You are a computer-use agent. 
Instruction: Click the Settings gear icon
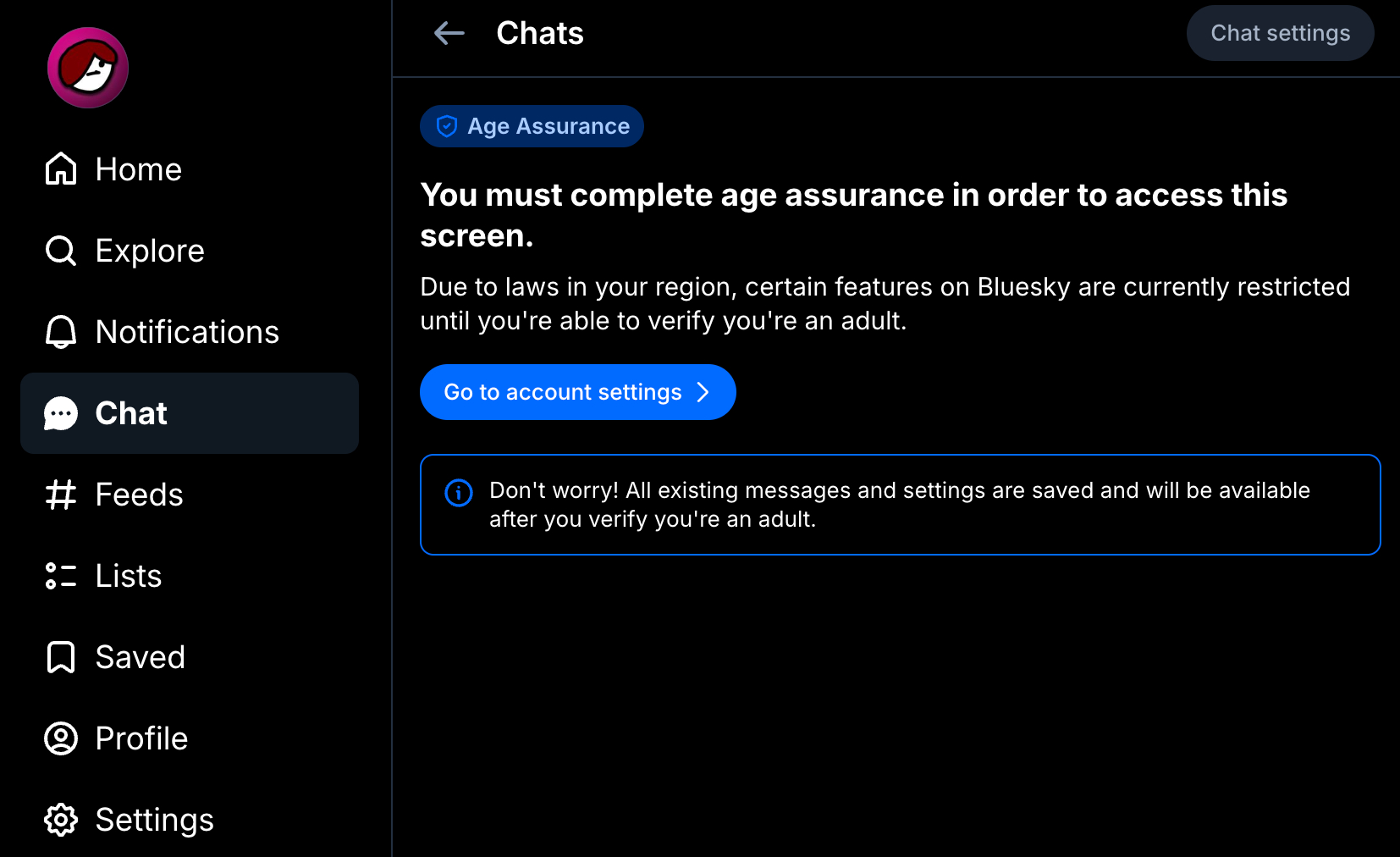[61, 820]
